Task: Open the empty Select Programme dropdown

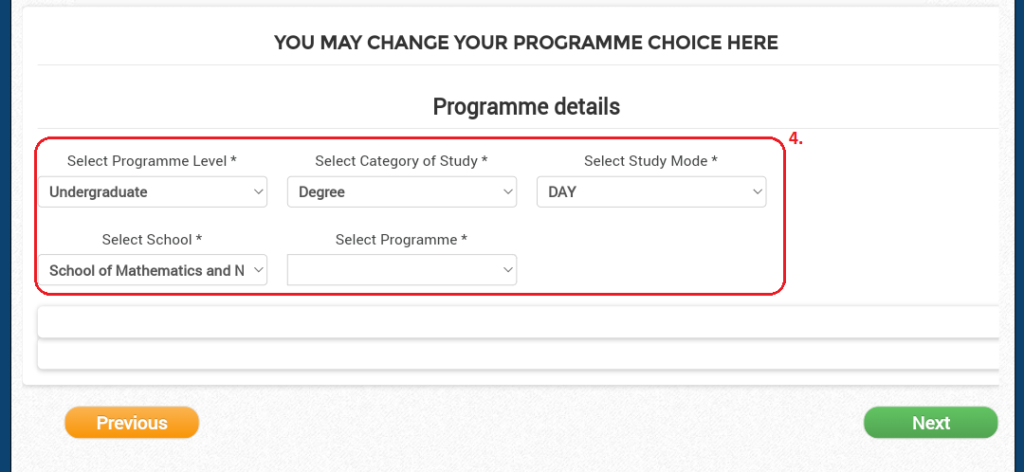Action: click(401, 270)
